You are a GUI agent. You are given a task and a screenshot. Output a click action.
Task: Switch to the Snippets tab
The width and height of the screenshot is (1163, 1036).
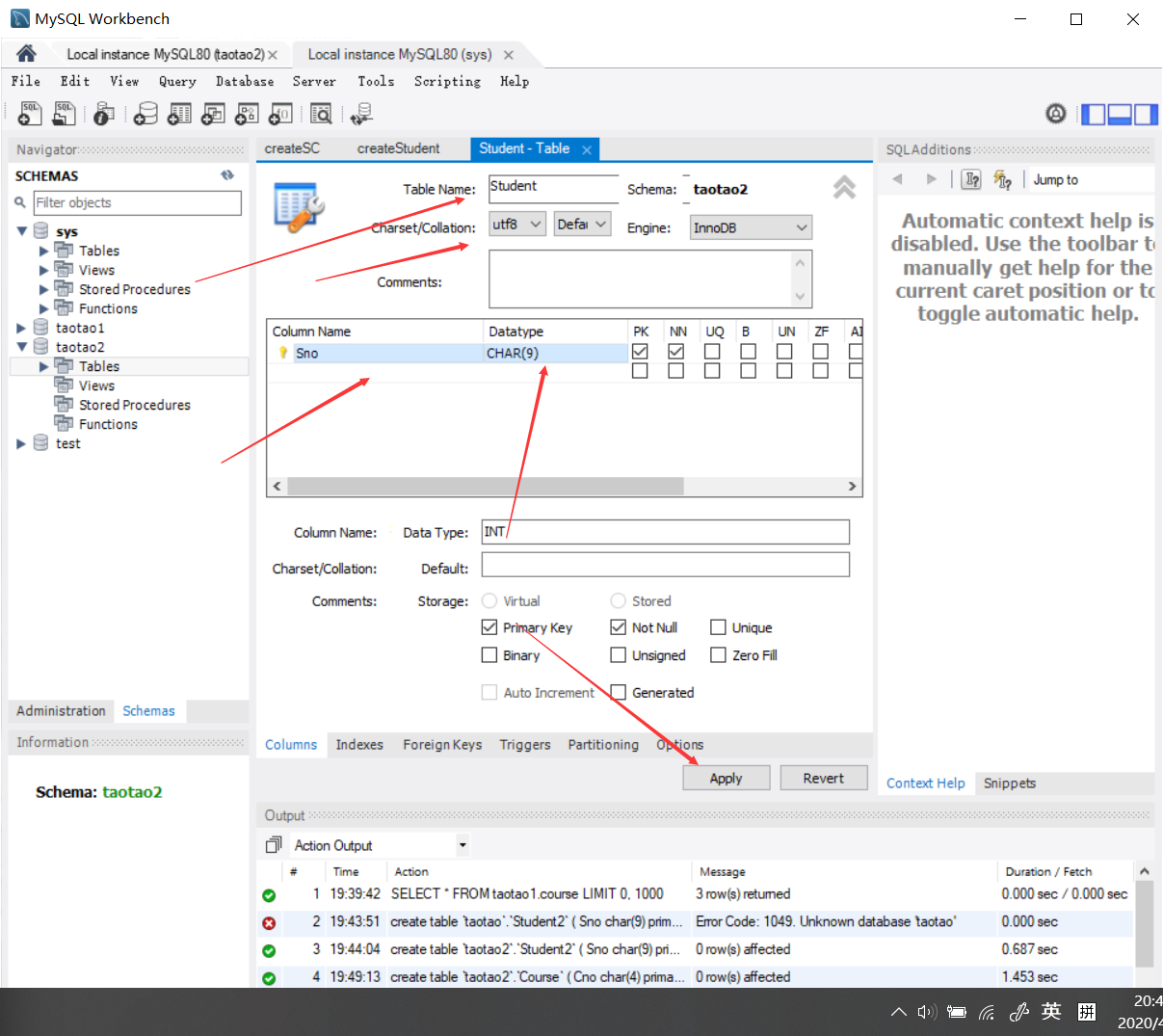(1010, 783)
